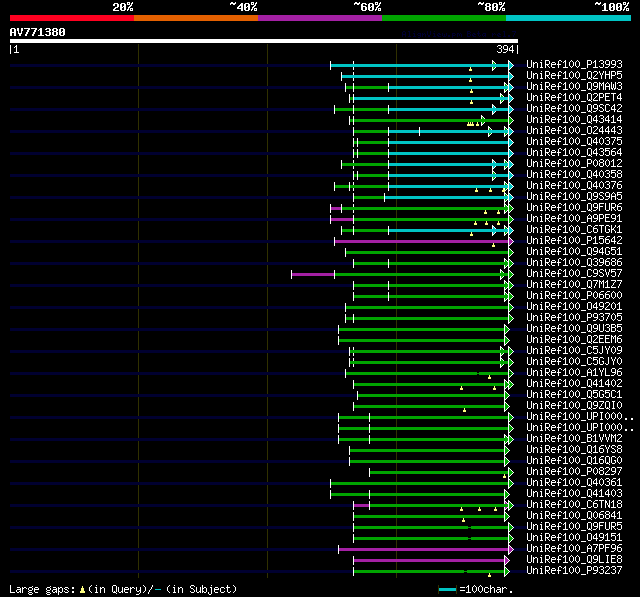Select the UniRef100_Q5G5C1 label
Image resolution: width=640 pixels, height=597 pixels.
coord(574,395)
